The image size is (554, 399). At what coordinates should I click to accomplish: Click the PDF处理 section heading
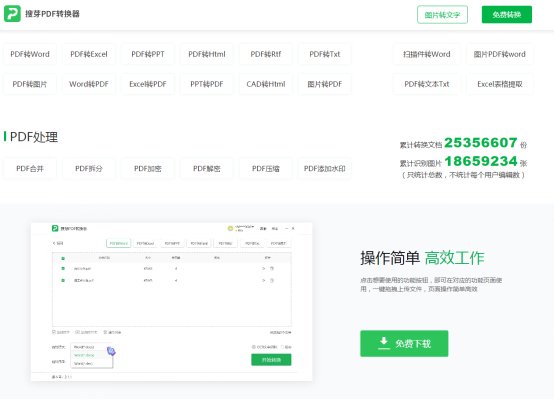34,137
